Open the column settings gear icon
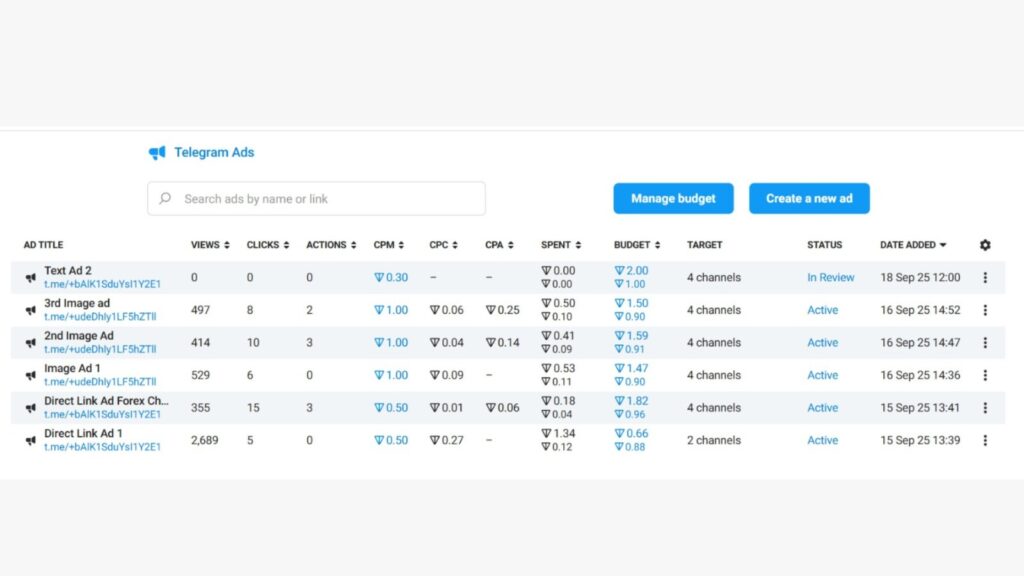Viewport: 1024px width, 576px height. [x=985, y=244]
